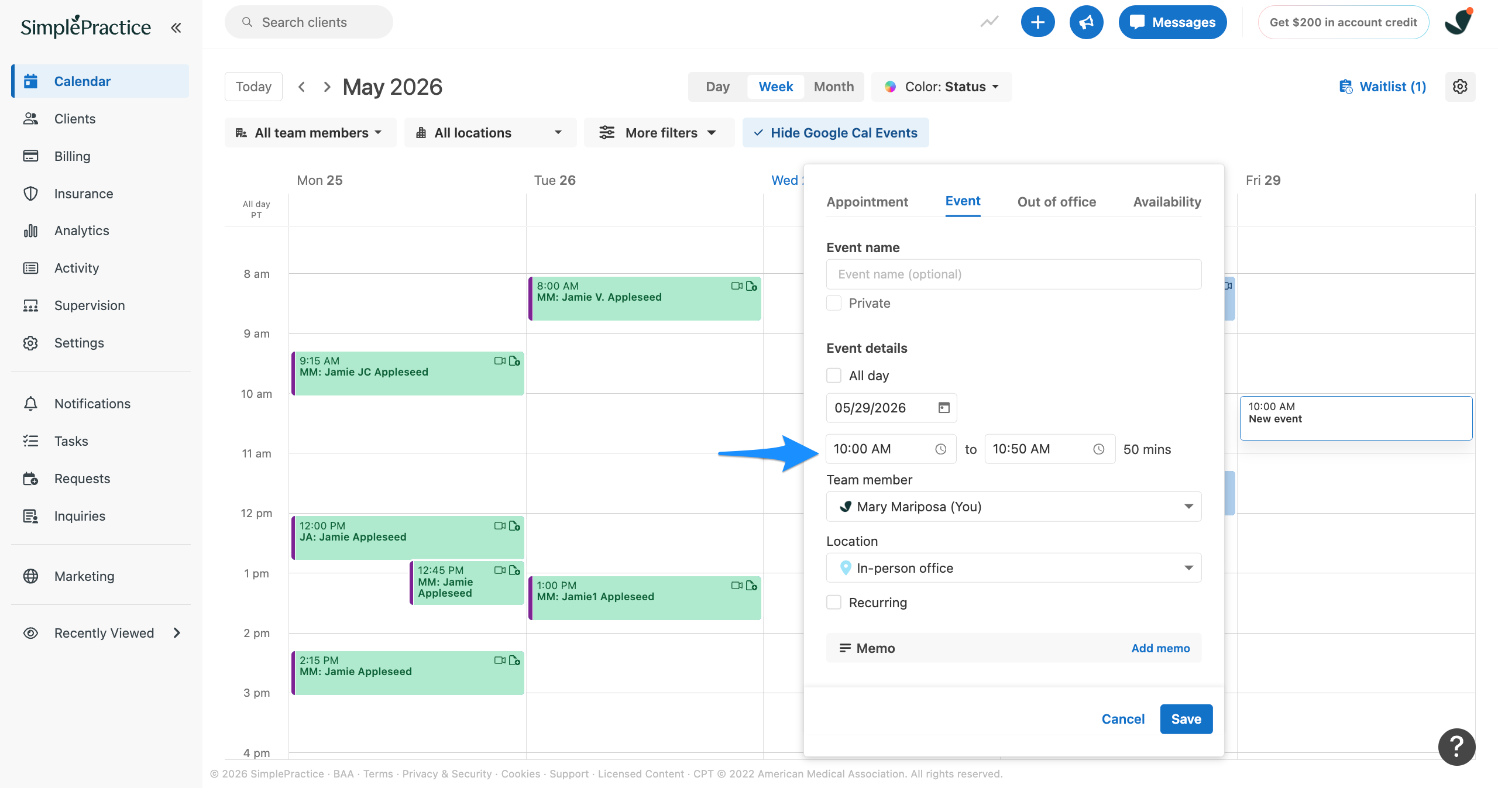Switch calendar to Day view
1498x812 pixels.
point(717,87)
